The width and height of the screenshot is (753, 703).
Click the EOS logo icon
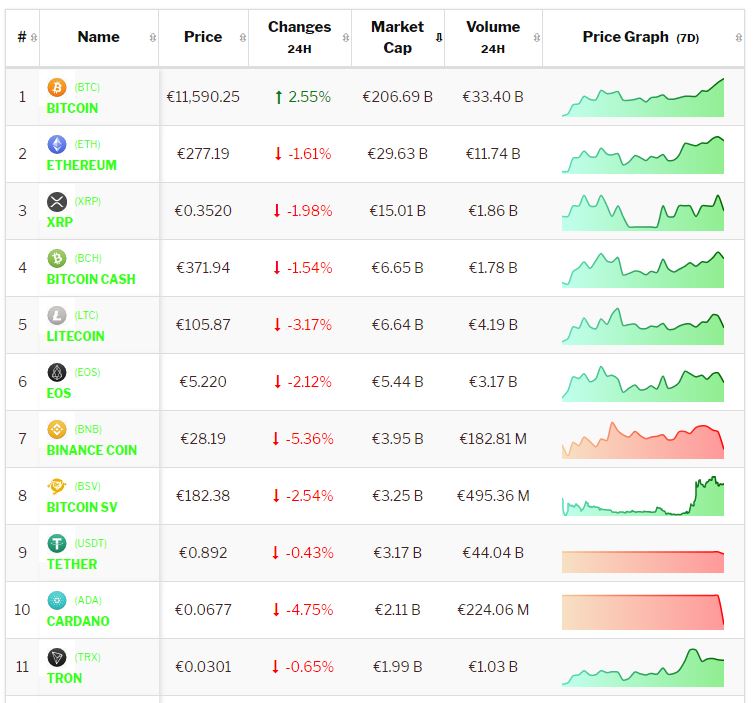57,373
